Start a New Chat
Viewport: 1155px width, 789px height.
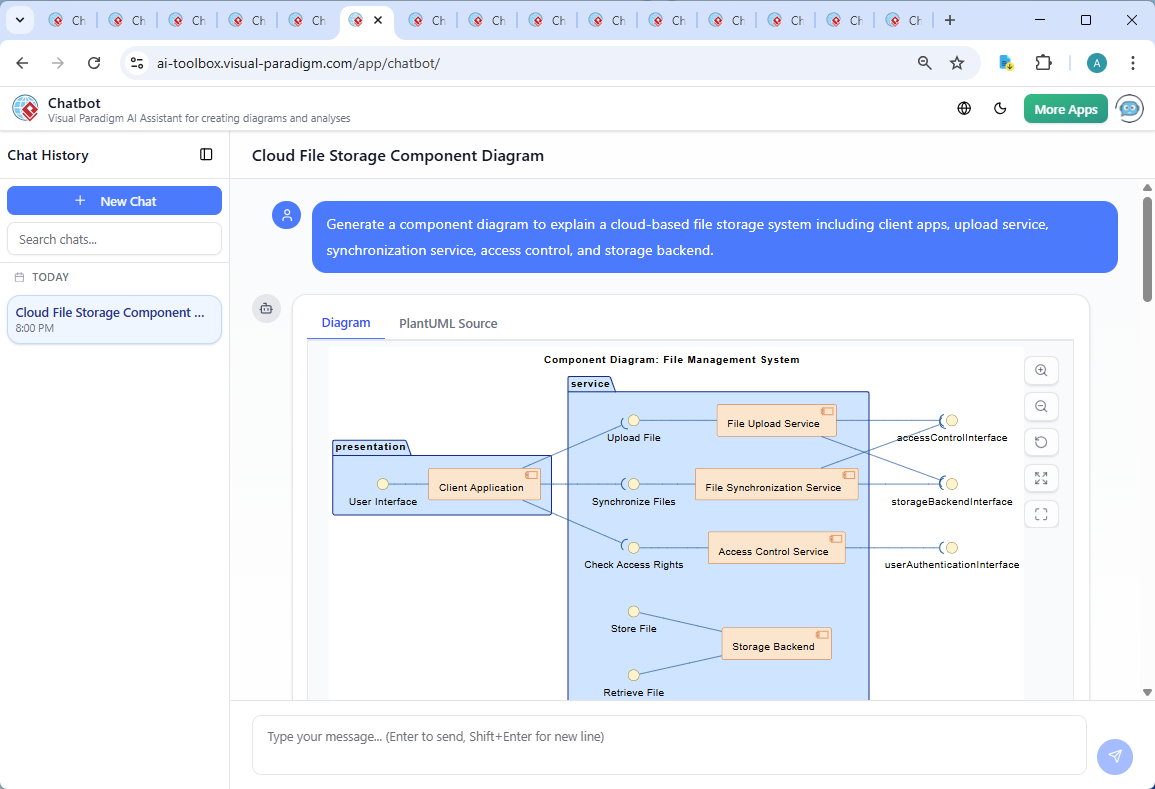point(114,200)
